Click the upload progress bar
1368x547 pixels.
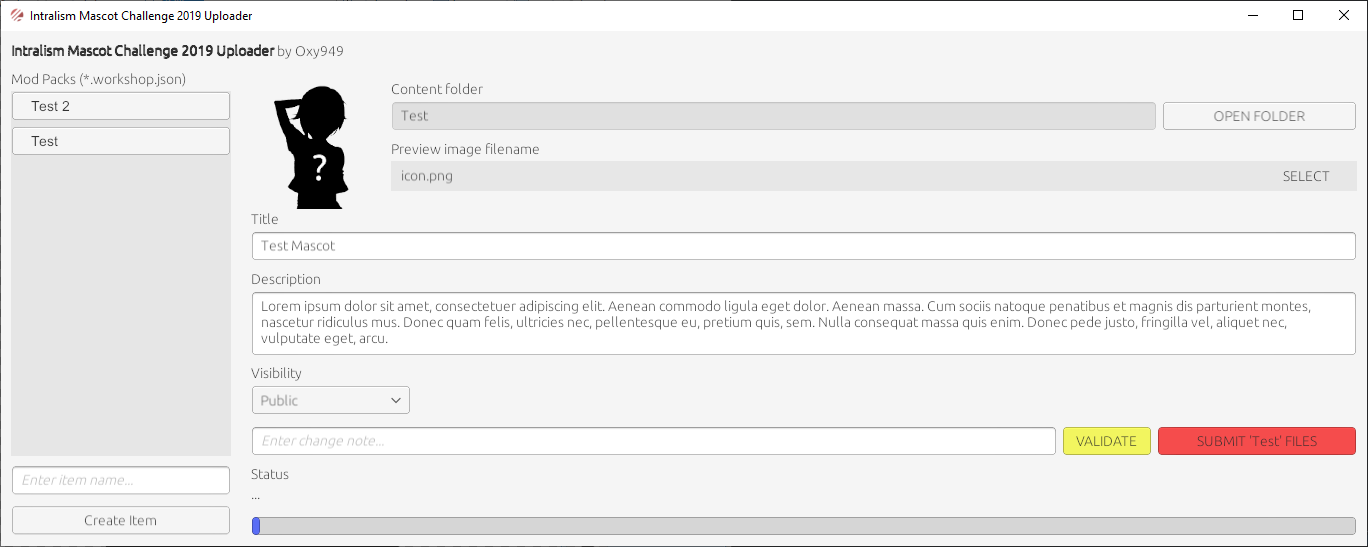pos(804,526)
